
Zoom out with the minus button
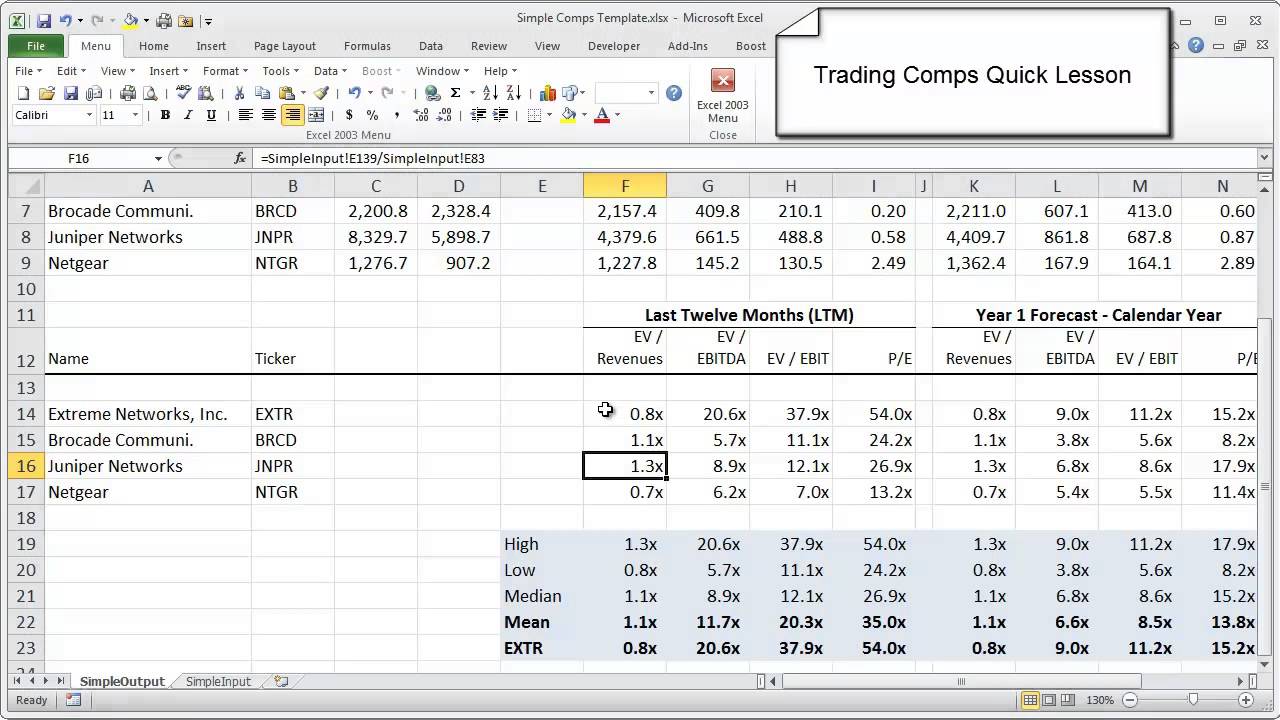(x=1131, y=700)
